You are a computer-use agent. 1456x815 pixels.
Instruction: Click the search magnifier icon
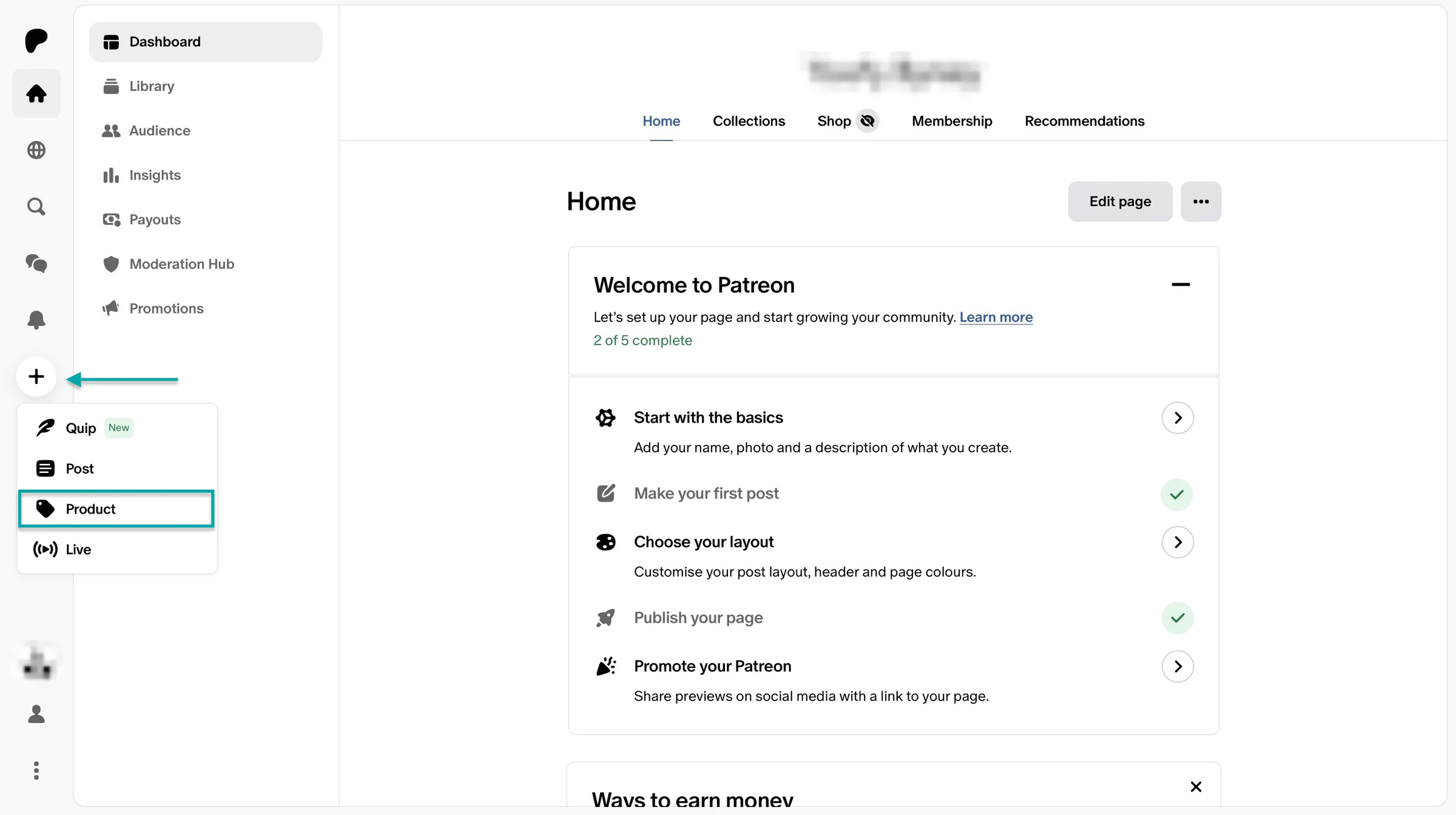click(36, 207)
